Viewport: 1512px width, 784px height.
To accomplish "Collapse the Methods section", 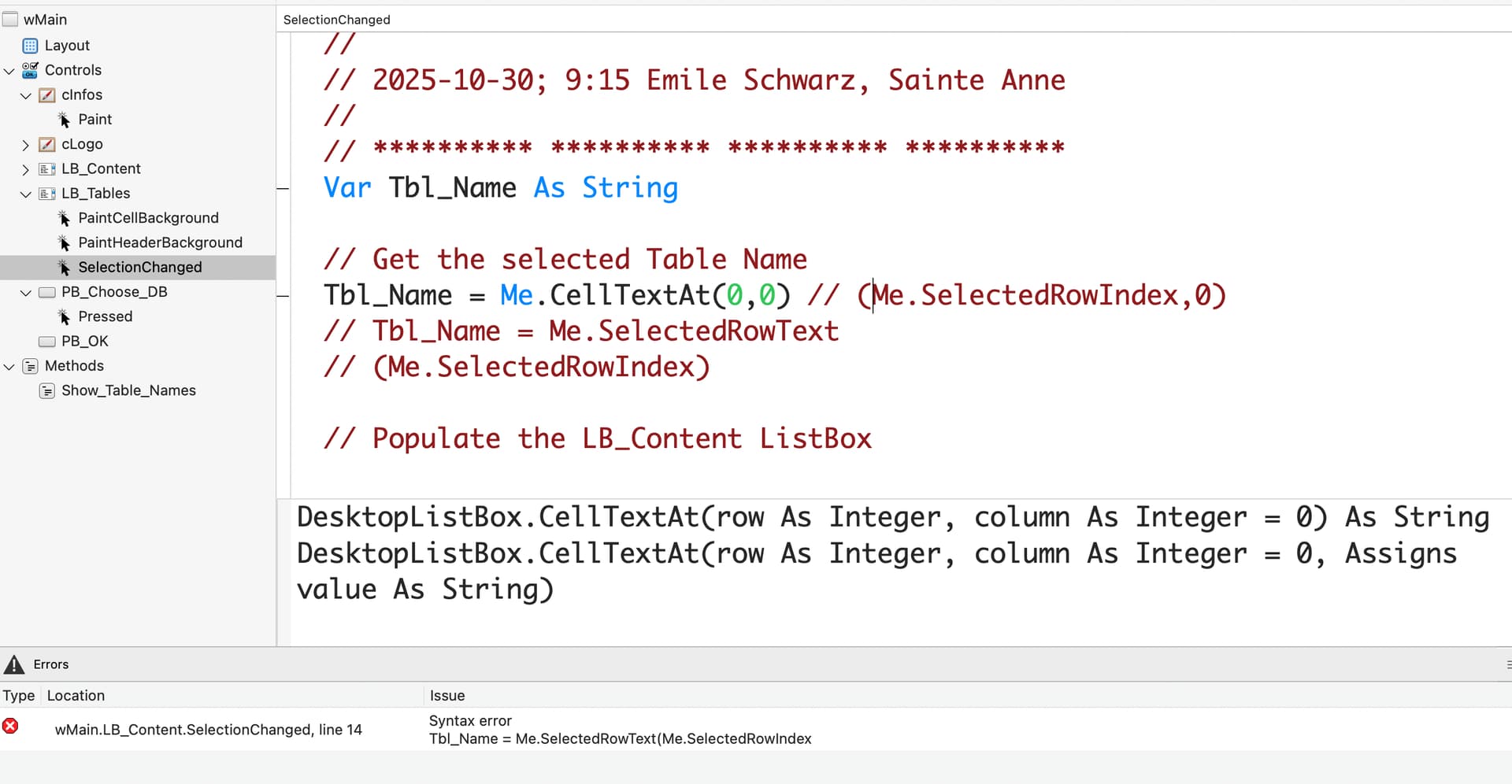I will (9, 367).
